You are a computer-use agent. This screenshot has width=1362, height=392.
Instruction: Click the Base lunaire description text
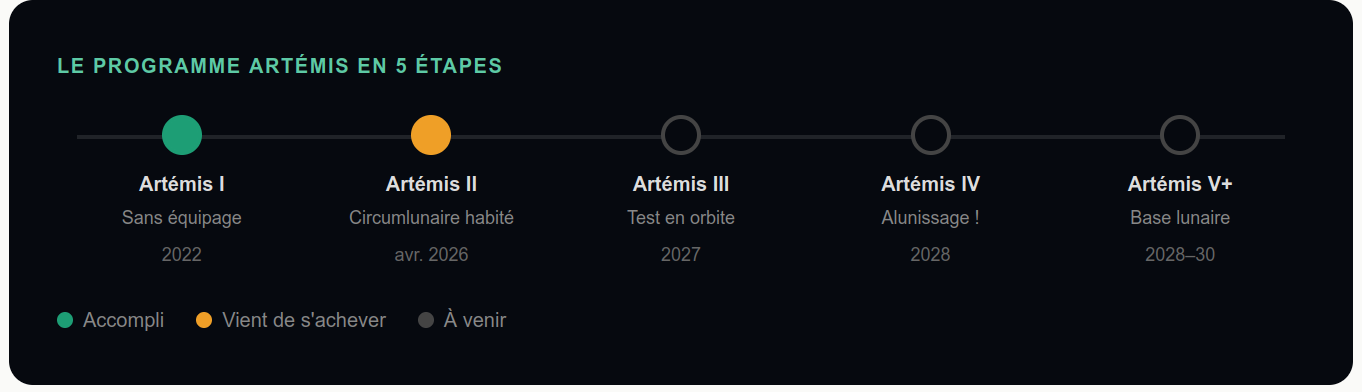click(x=1180, y=218)
